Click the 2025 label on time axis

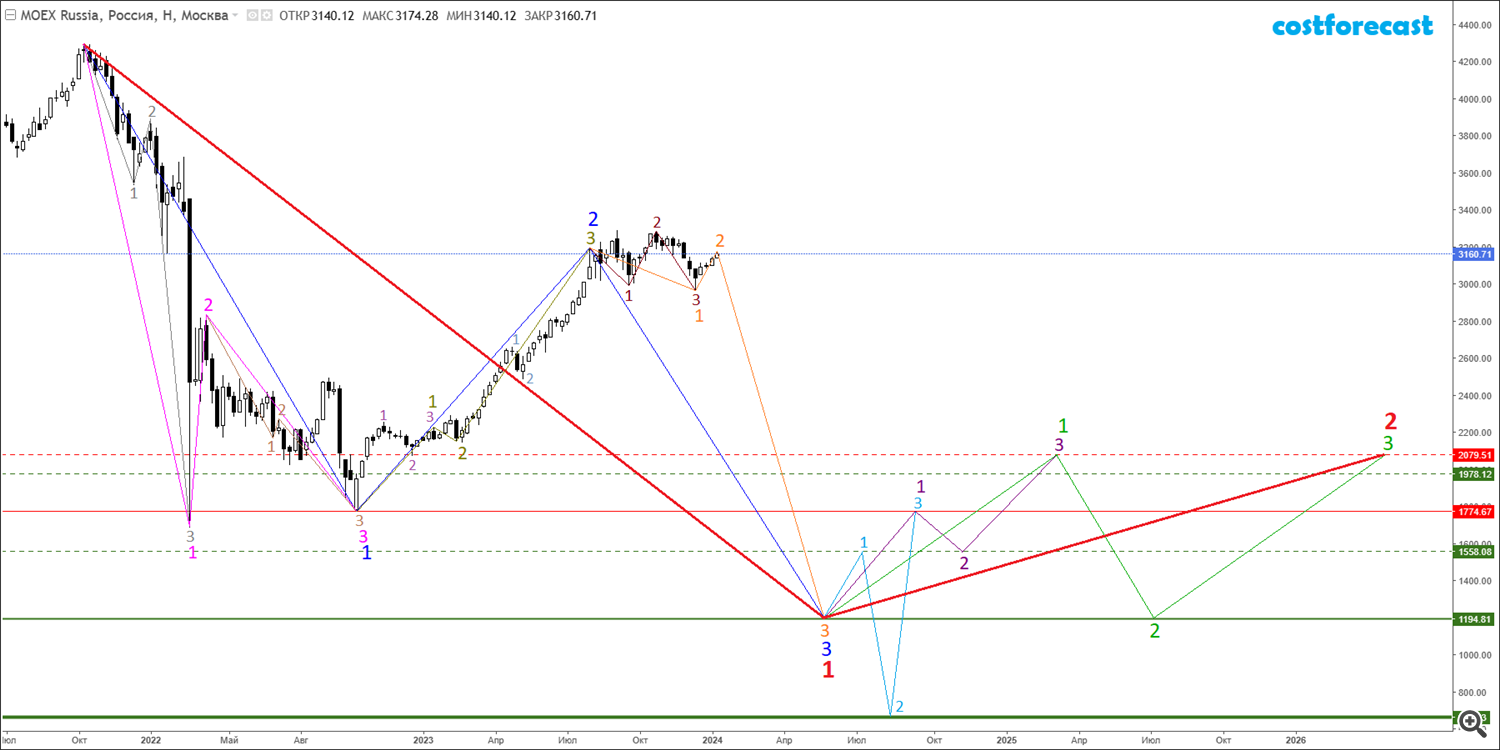(x=1006, y=740)
